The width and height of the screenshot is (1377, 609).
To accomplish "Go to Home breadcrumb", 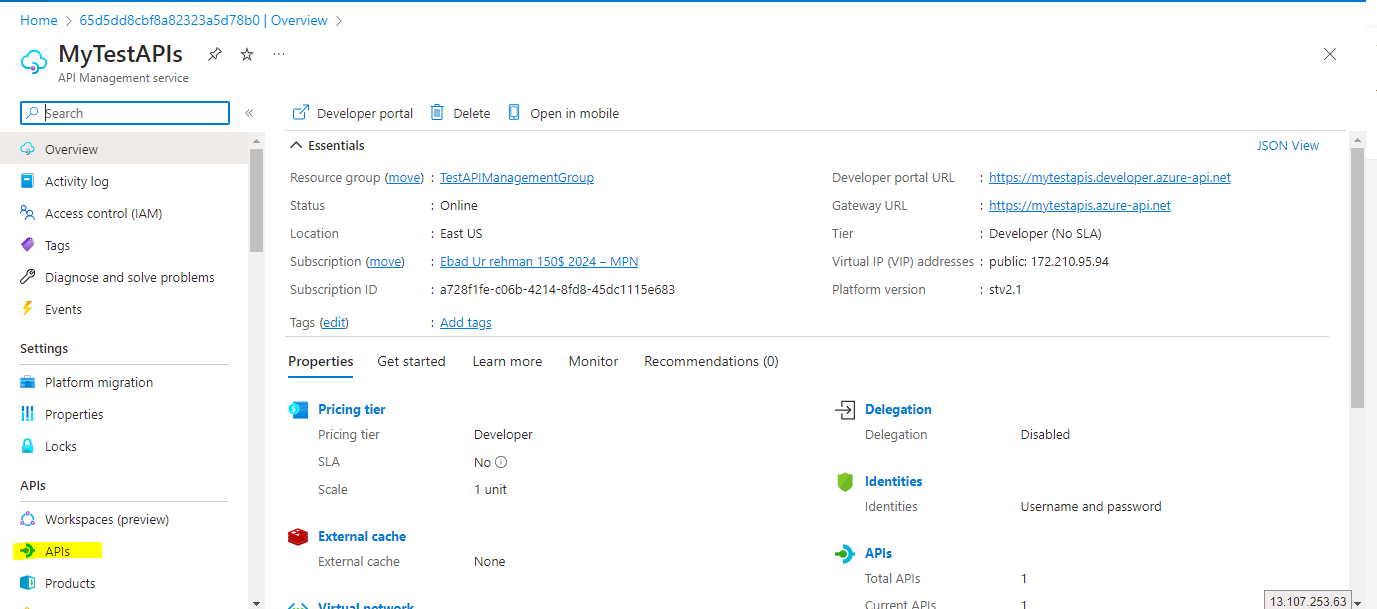I will click(39, 20).
